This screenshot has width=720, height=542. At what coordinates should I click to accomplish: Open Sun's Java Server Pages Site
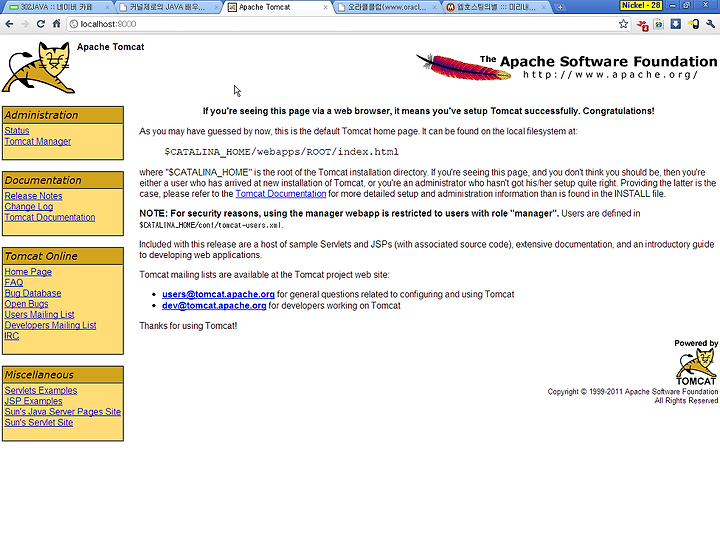63,412
